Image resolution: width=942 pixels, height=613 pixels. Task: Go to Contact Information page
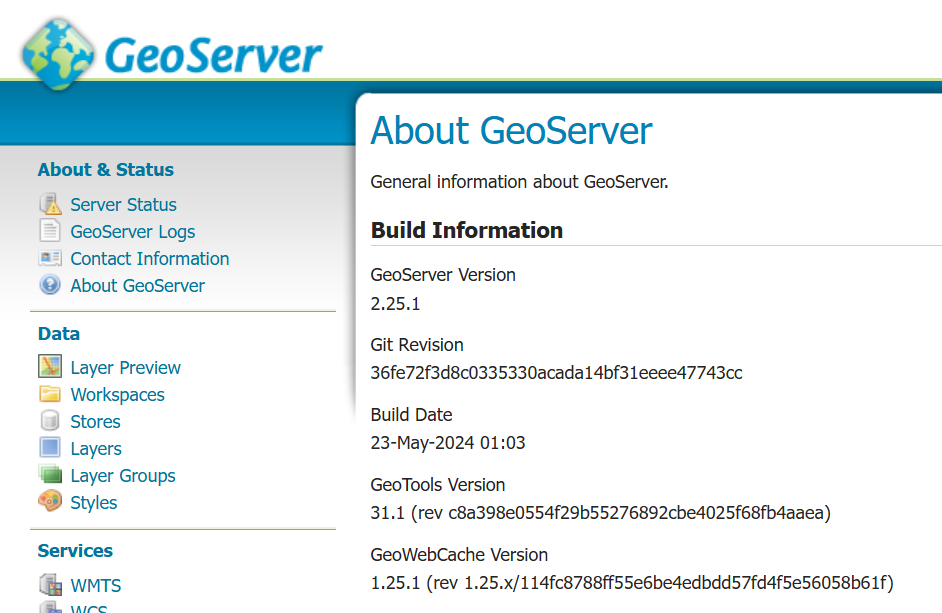[150, 259]
